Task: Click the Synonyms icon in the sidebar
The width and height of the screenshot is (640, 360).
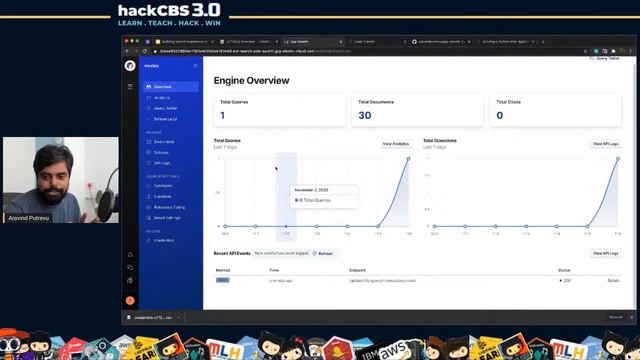Action: pyautogui.click(x=149, y=186)
